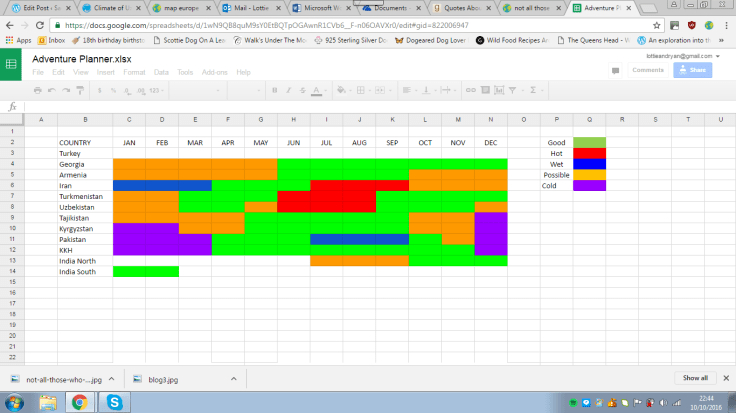
Task: Click the undo arrow in the toolbar
Action: 52,90
